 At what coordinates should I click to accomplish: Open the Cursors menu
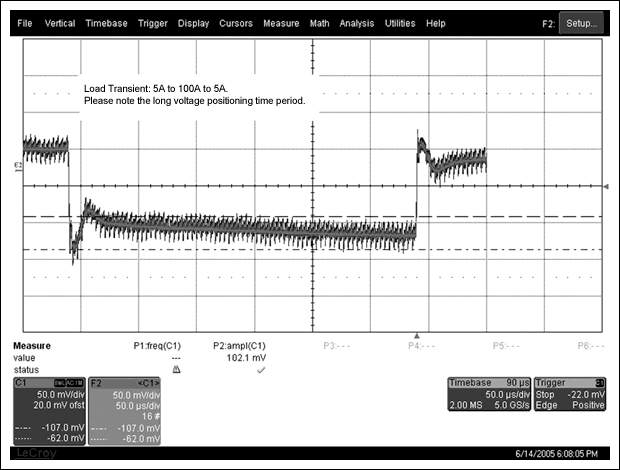point(236,23)
